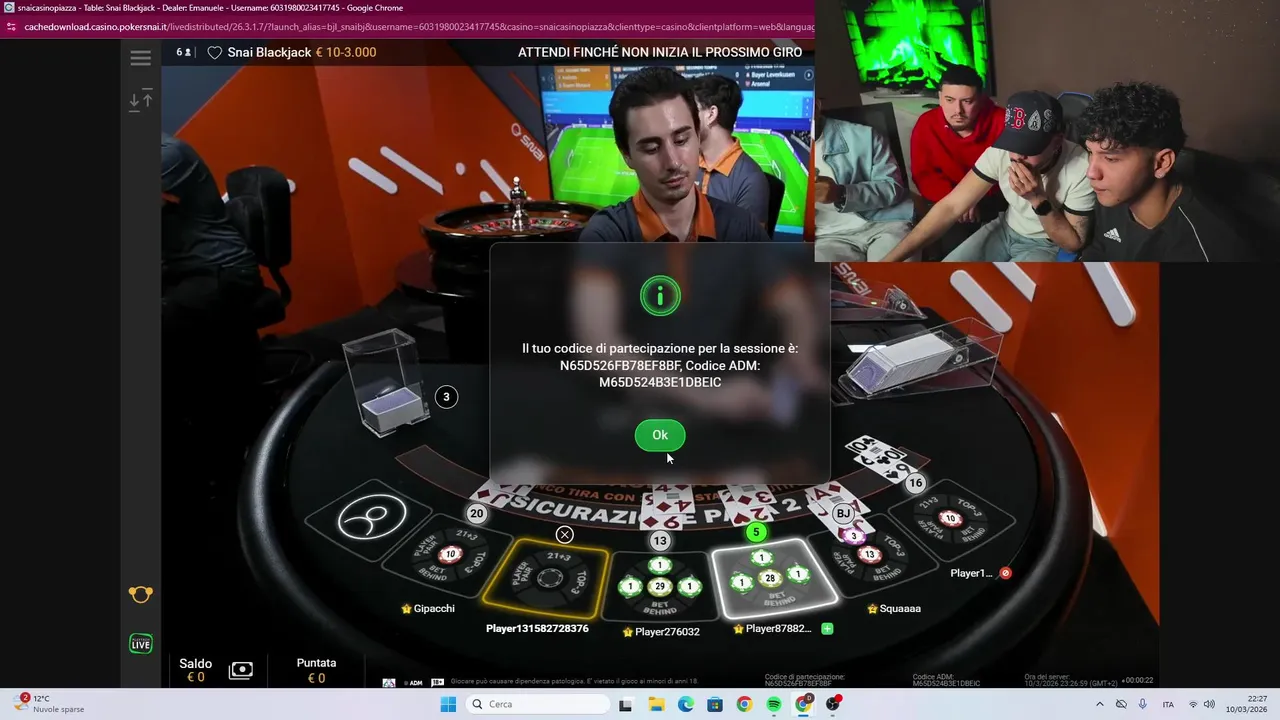
Task: Click the 13 chip on Squaaaa's seat
Action: coord(869,554)
